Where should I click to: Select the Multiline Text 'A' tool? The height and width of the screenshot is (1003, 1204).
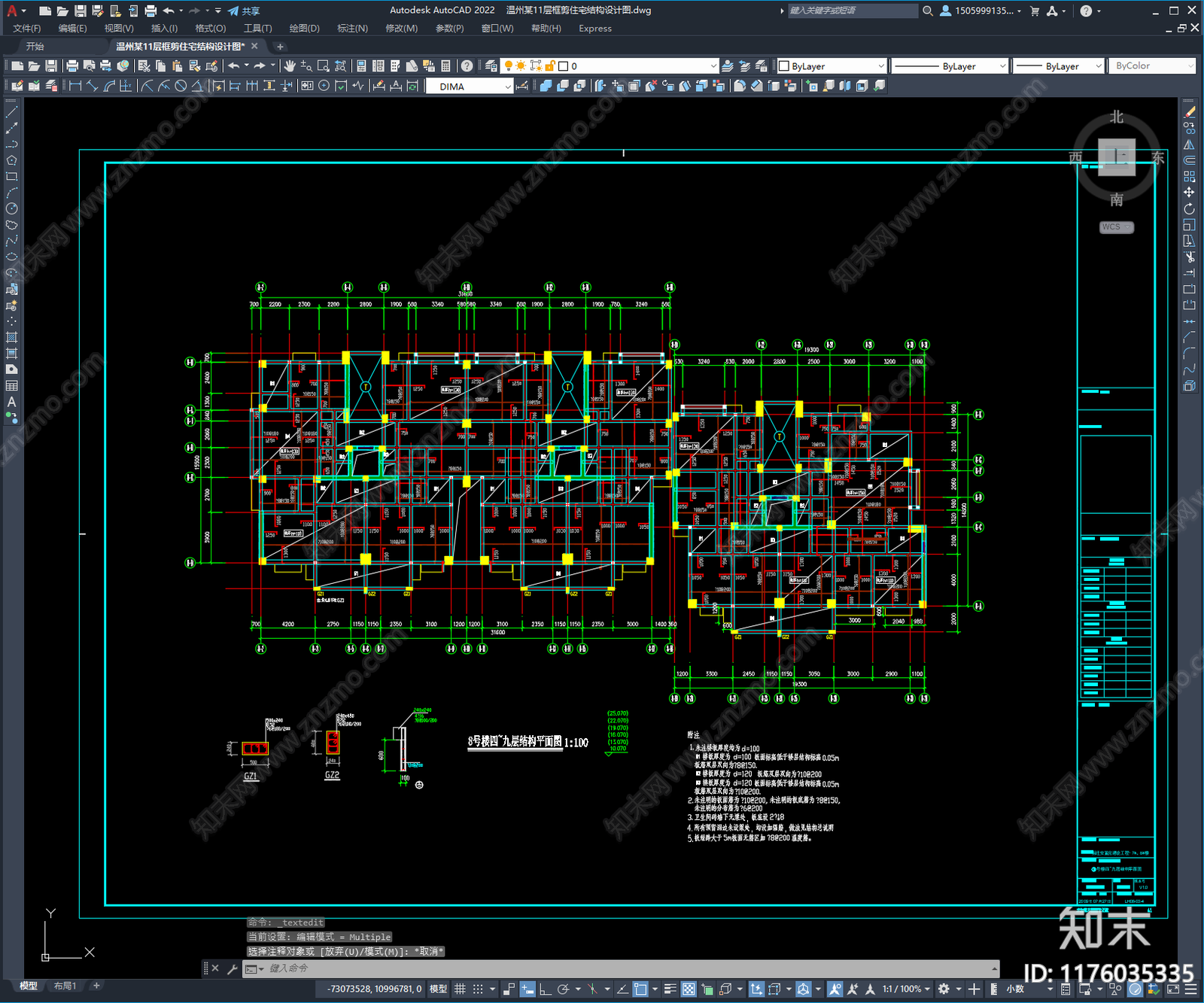click(x=11, y=402)
